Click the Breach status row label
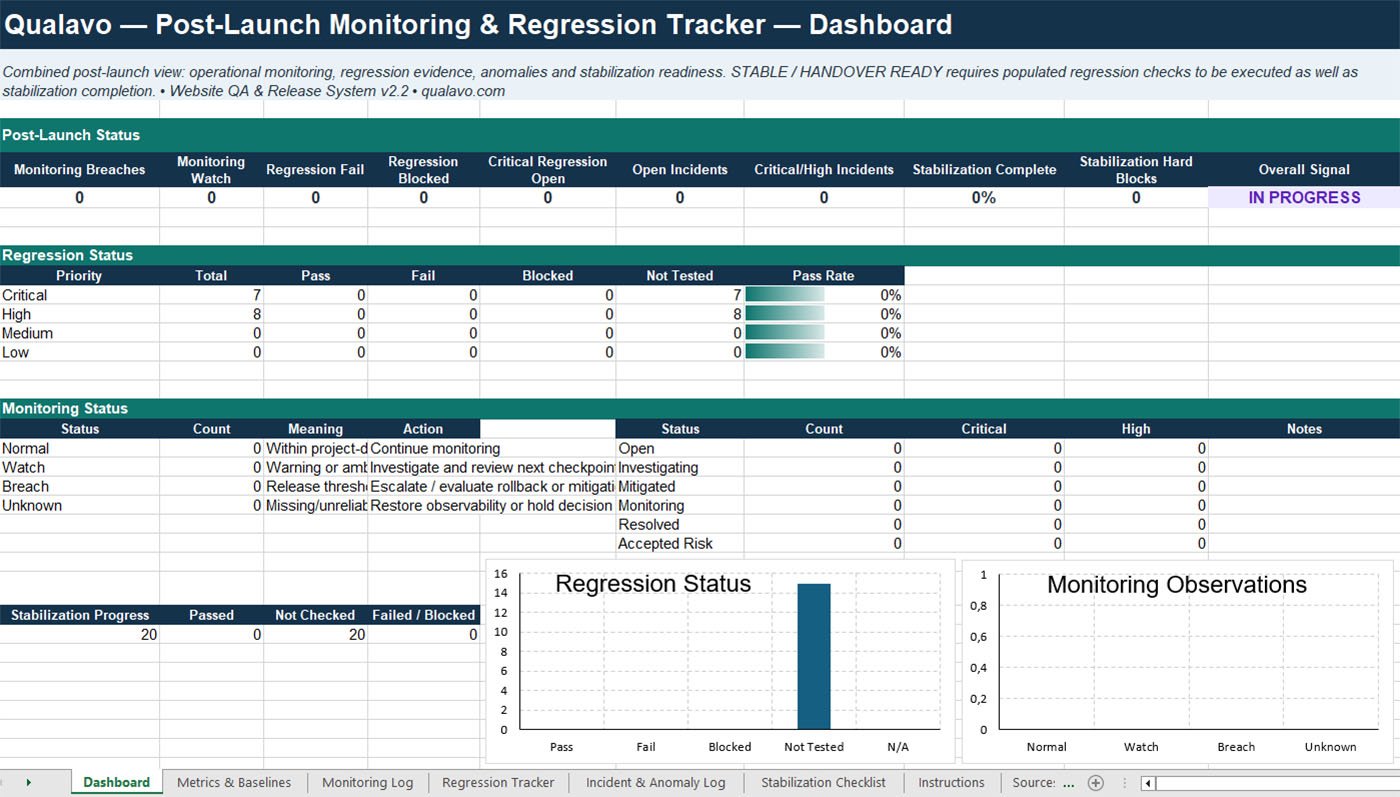 tap(80, 487)
